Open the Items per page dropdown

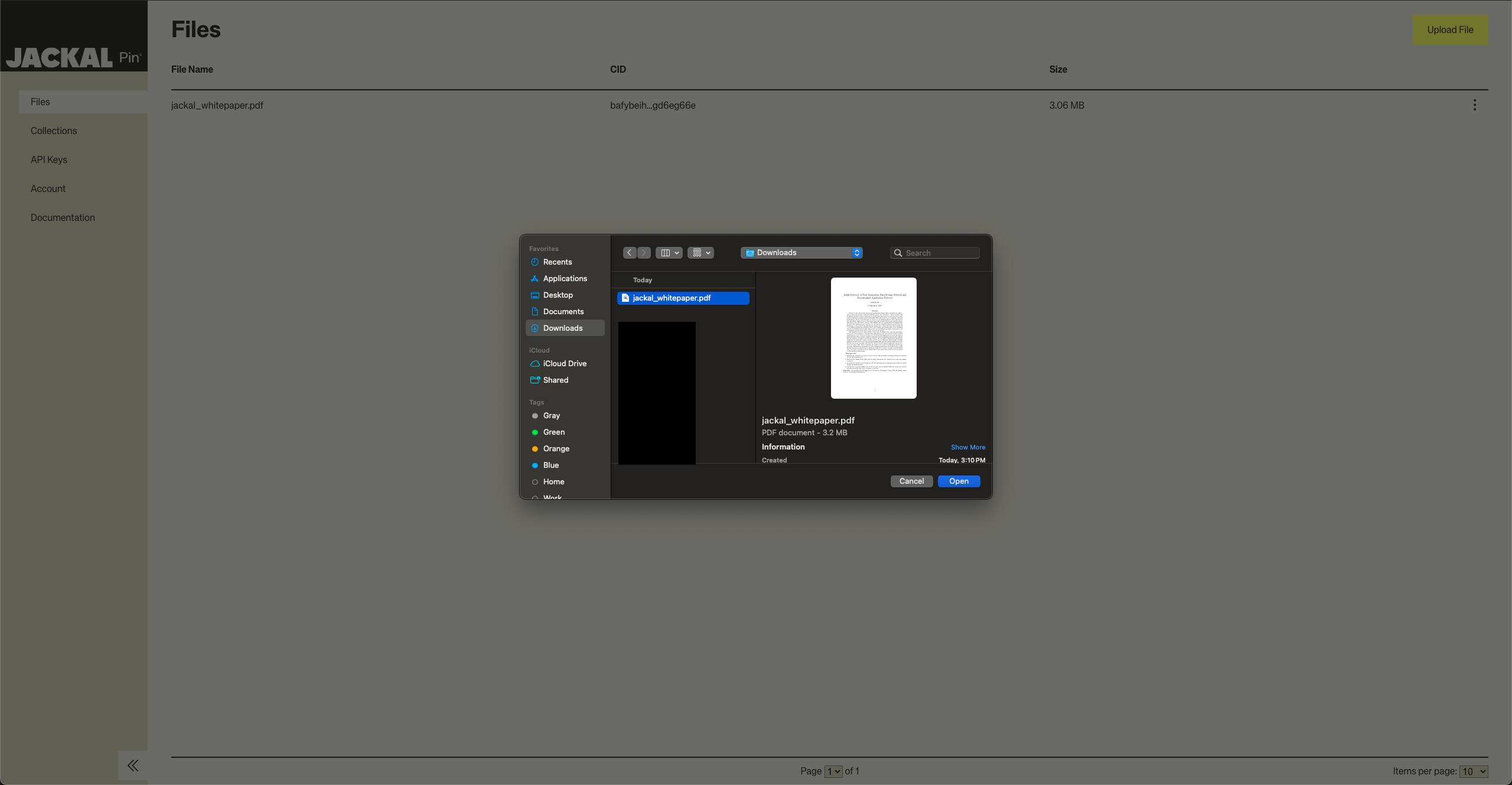(x=1474, y=771)
